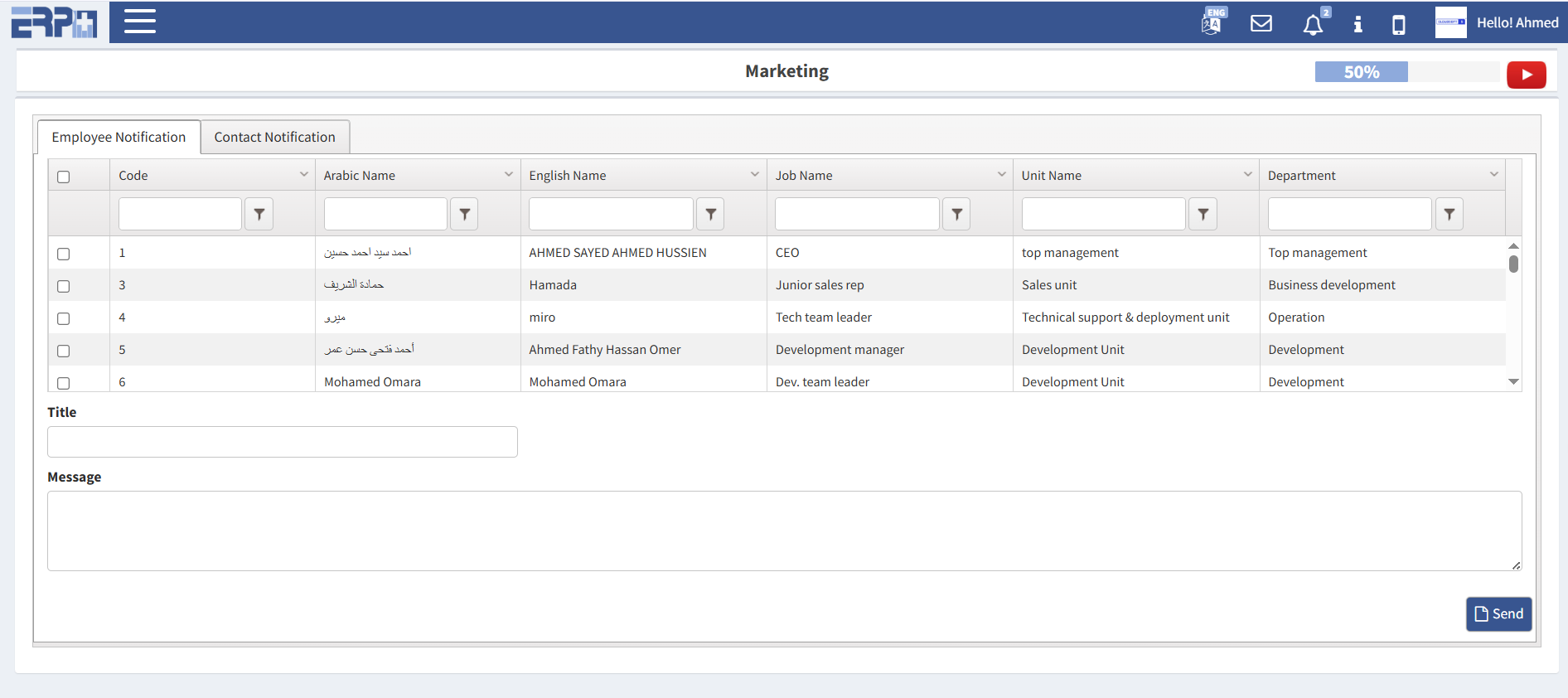Image resolution: width=1568 pixels, height=698 pixels.
Task: Expand the Unit Name column dropdown
Action: 1247,174
